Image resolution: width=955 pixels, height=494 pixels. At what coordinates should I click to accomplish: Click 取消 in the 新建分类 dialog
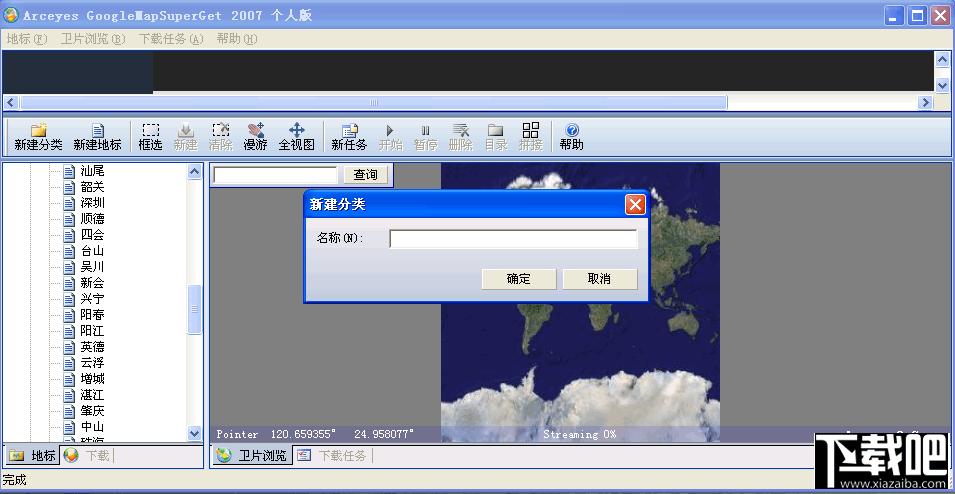(x=599, y=279)
